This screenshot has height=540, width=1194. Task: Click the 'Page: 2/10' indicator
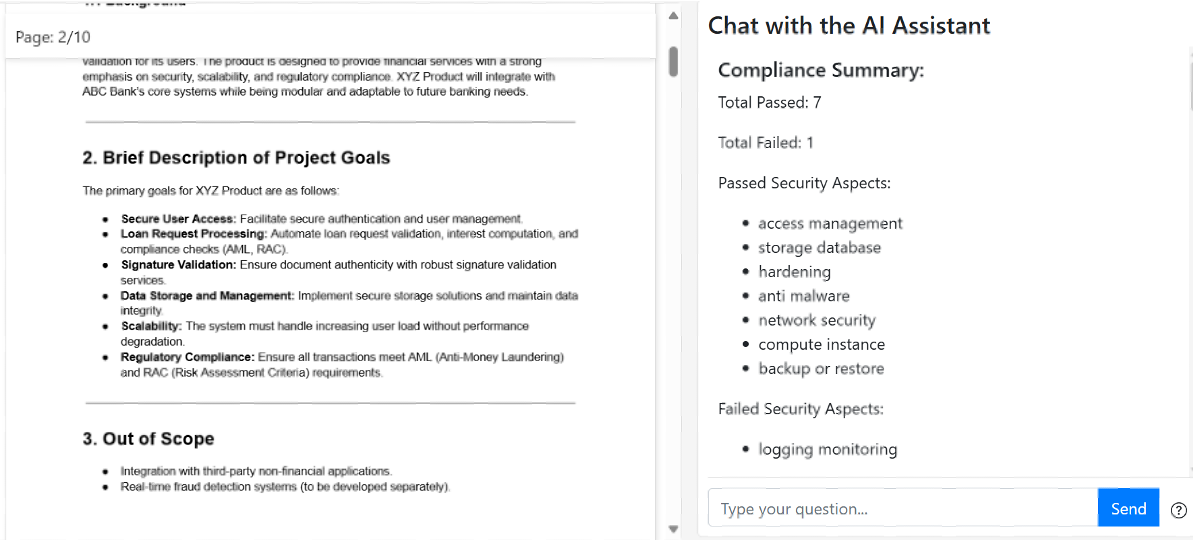53,37
